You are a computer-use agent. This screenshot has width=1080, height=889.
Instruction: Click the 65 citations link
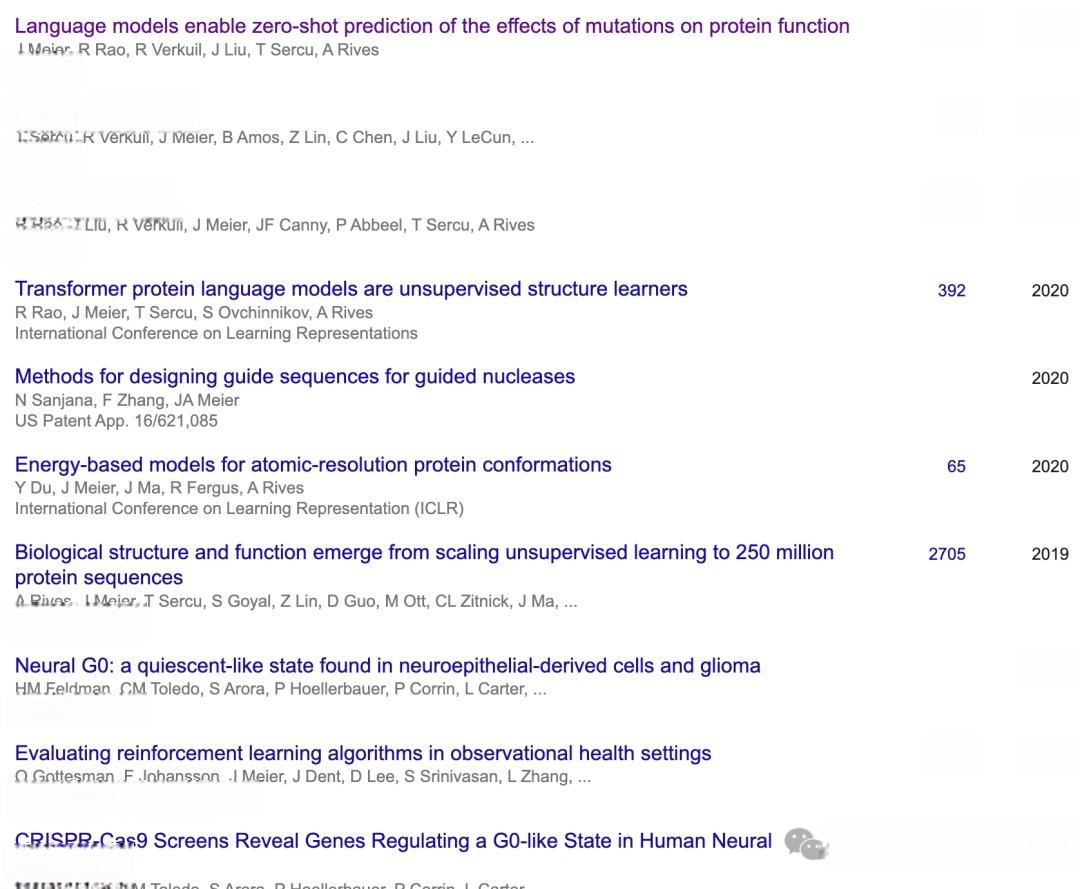tap(956, 466)
